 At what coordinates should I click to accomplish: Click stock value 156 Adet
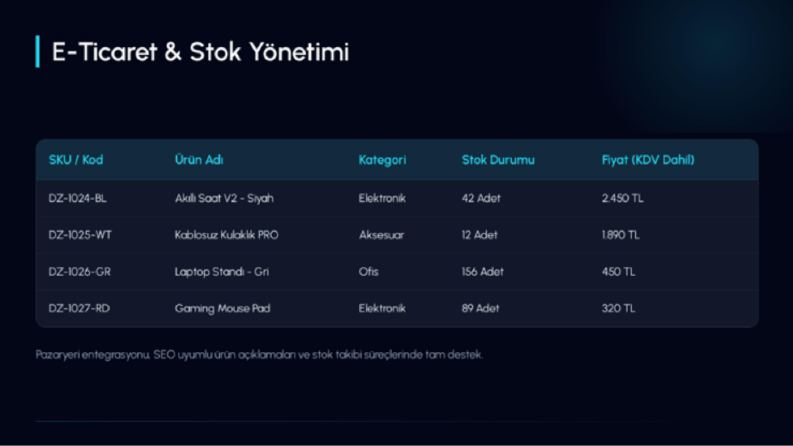coord(482,272)
